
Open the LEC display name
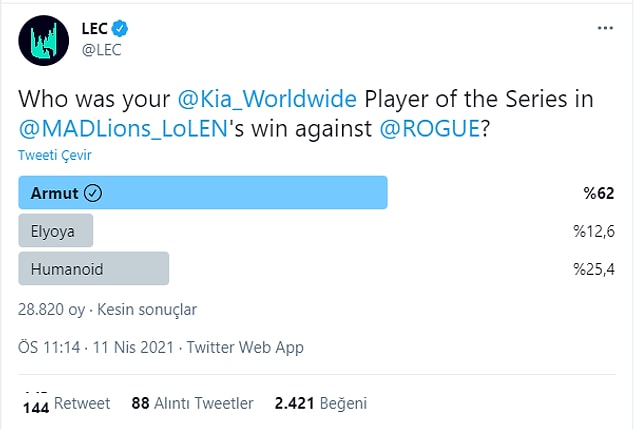[x=94, y=28]
